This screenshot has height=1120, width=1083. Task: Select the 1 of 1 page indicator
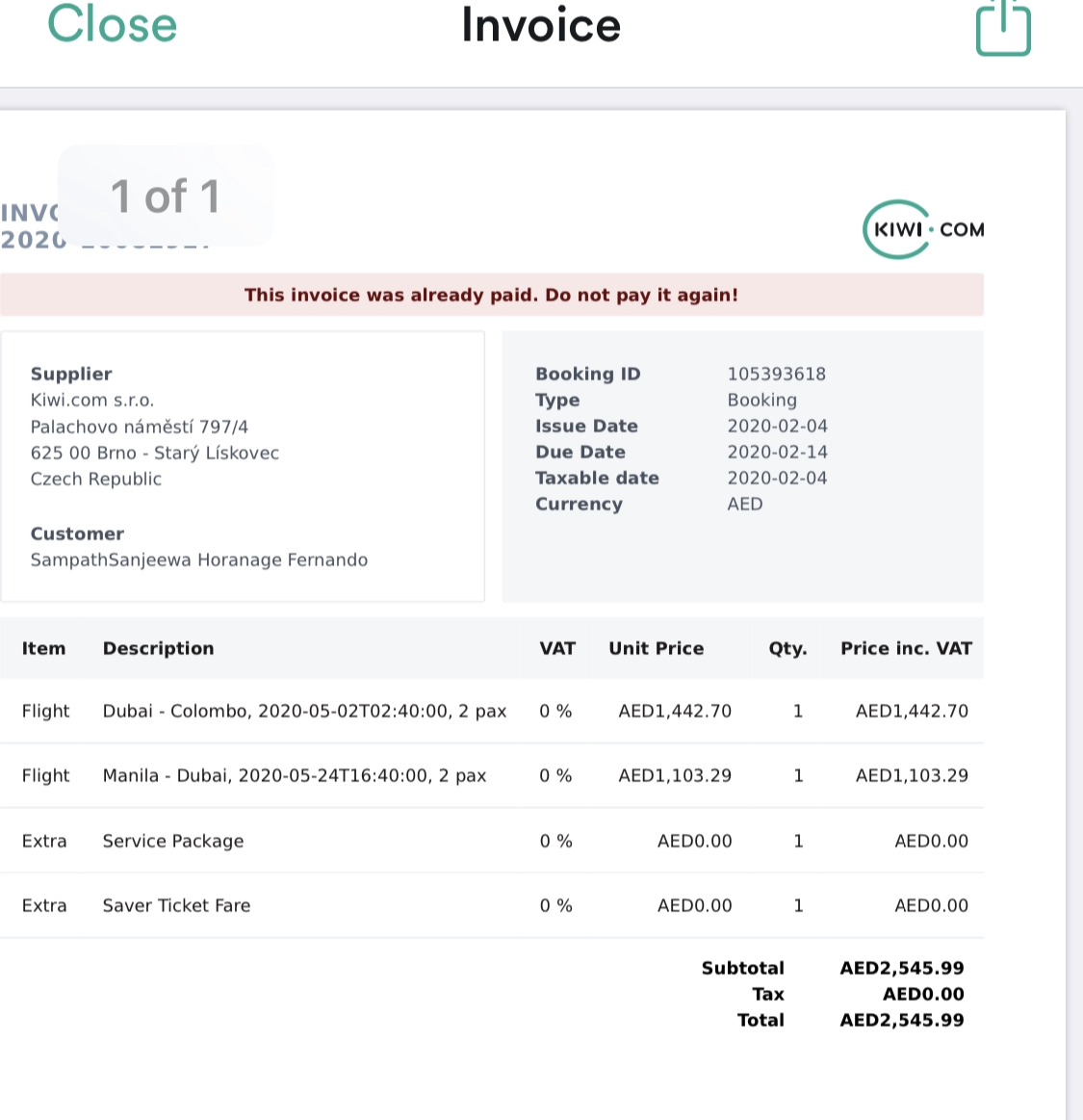tap(166, 195)
